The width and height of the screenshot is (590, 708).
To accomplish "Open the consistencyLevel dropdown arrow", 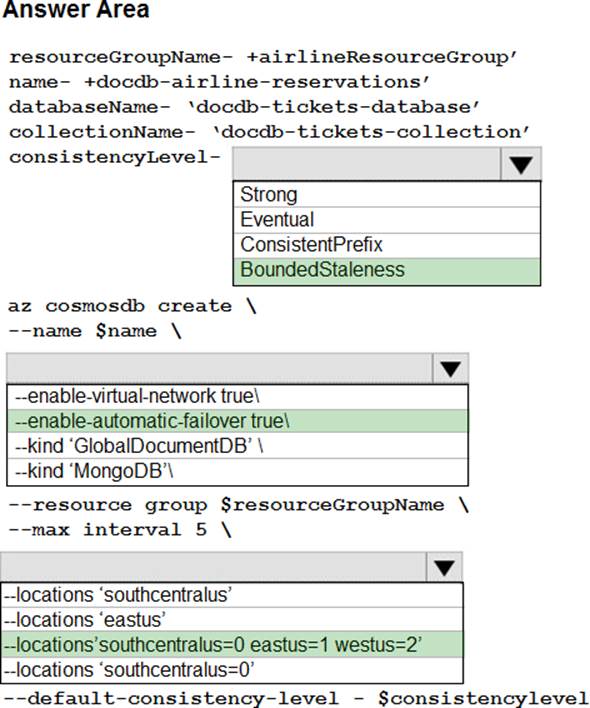I will pos(521,164).
